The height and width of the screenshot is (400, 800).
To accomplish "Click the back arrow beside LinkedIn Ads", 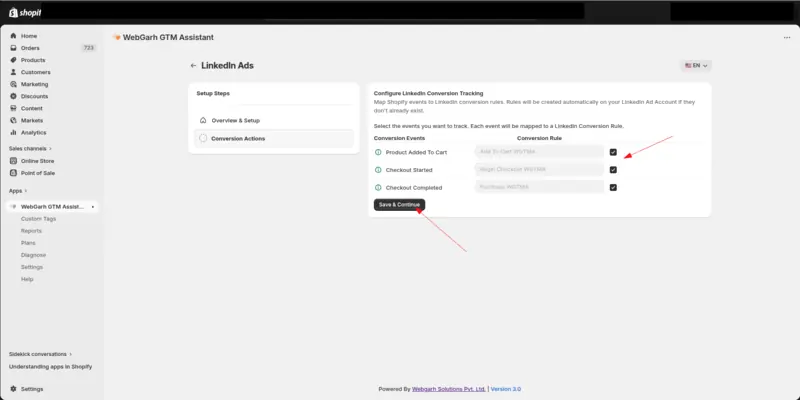I will [x=193, y=66].
